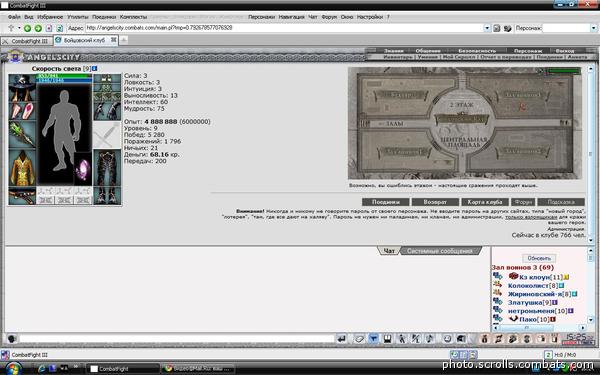Click the Обновить button above the user list
This screenshot has height=375, width=600.
coord(539,258)
